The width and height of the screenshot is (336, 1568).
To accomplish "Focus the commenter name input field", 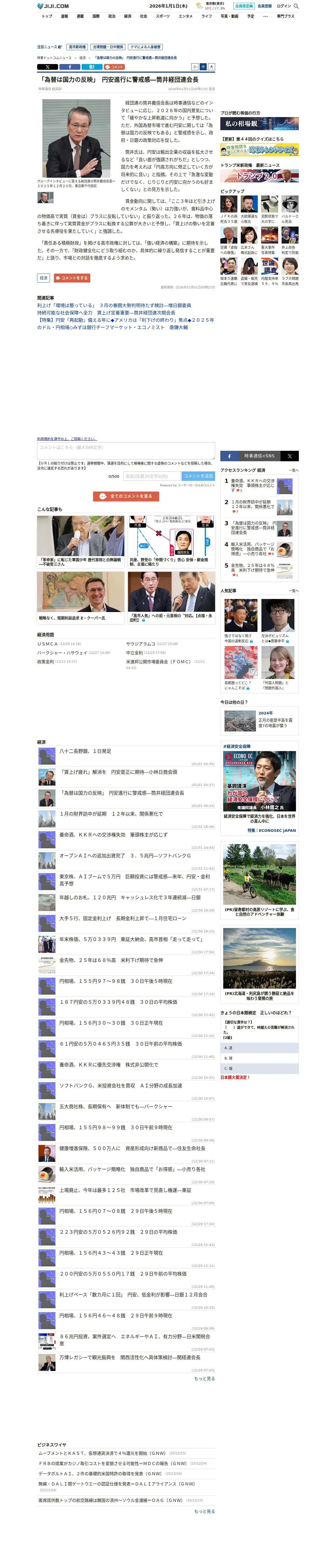I will (x=151, y=476).
